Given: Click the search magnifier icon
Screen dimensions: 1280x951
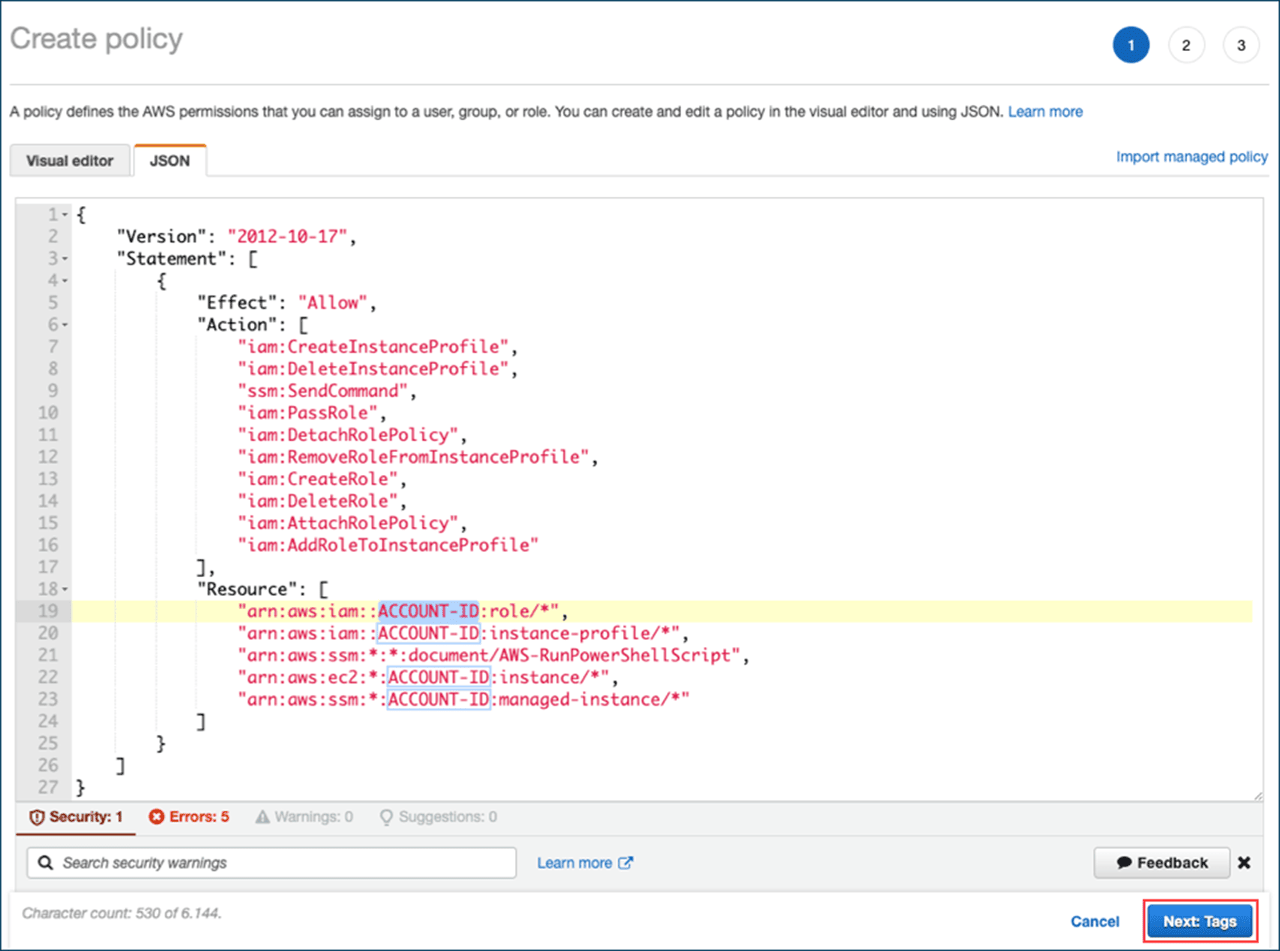Looking at the screenshot, I should click(45, 863).
